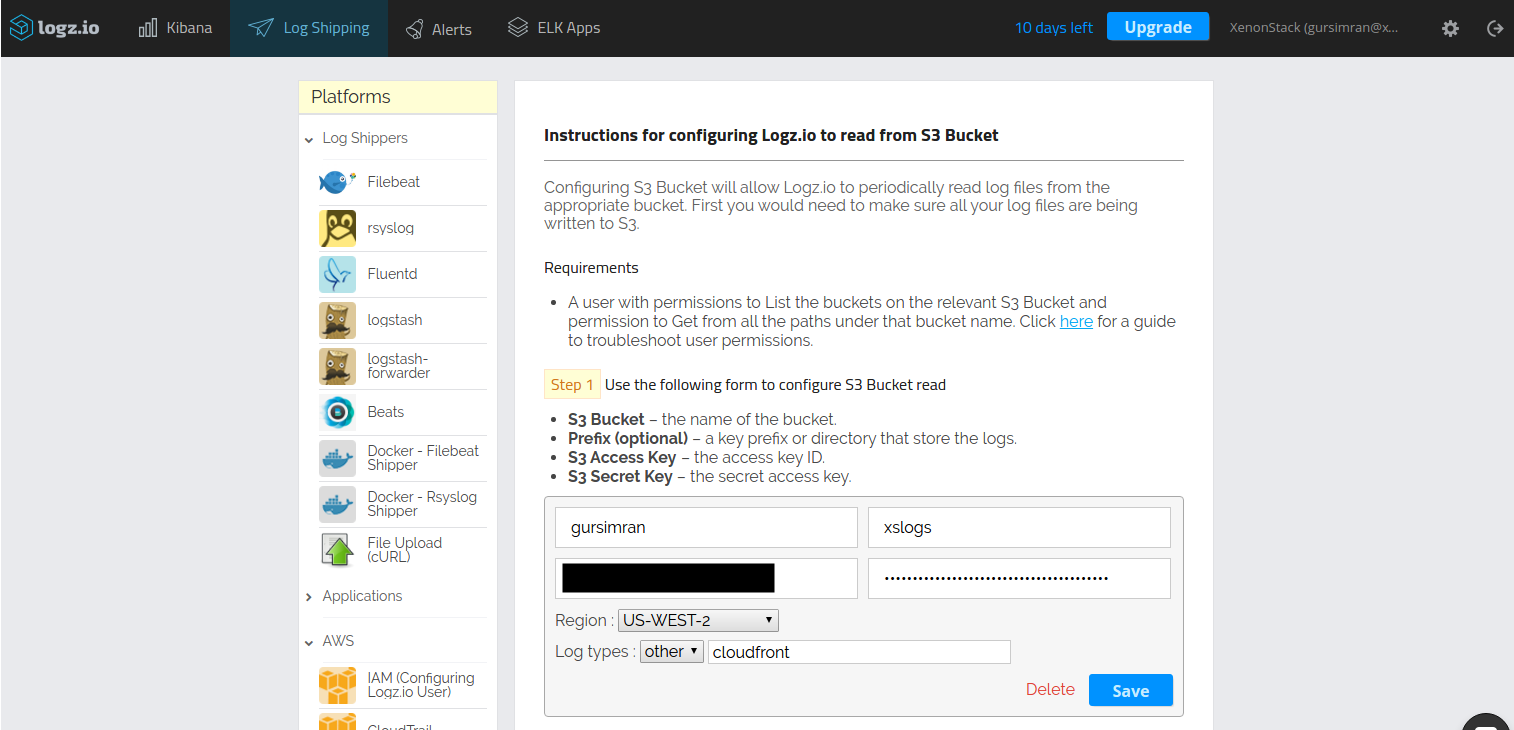Select the Filebeat fish icon
This screenshot has width=1514, height=730.
click(x=338, y=182)
